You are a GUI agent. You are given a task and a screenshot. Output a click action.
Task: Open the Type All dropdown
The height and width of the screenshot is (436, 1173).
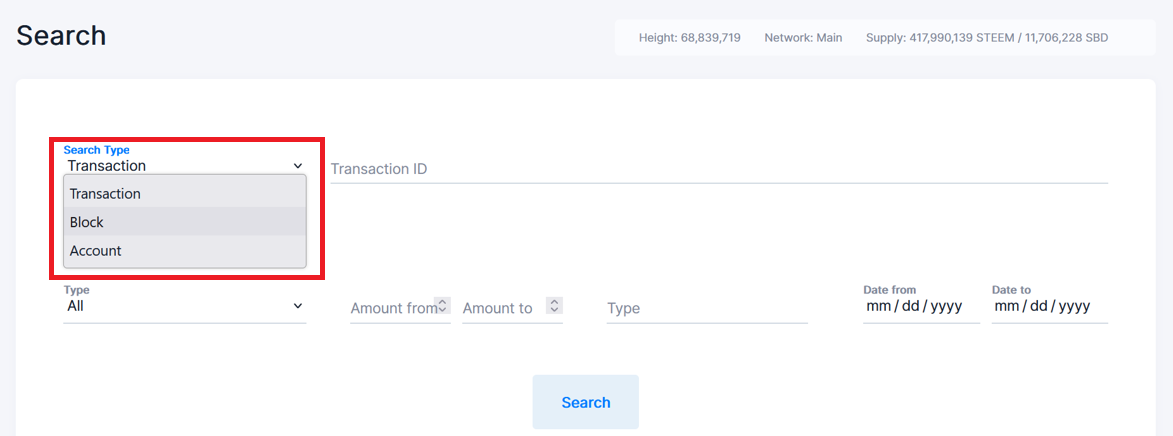(185, 306)
